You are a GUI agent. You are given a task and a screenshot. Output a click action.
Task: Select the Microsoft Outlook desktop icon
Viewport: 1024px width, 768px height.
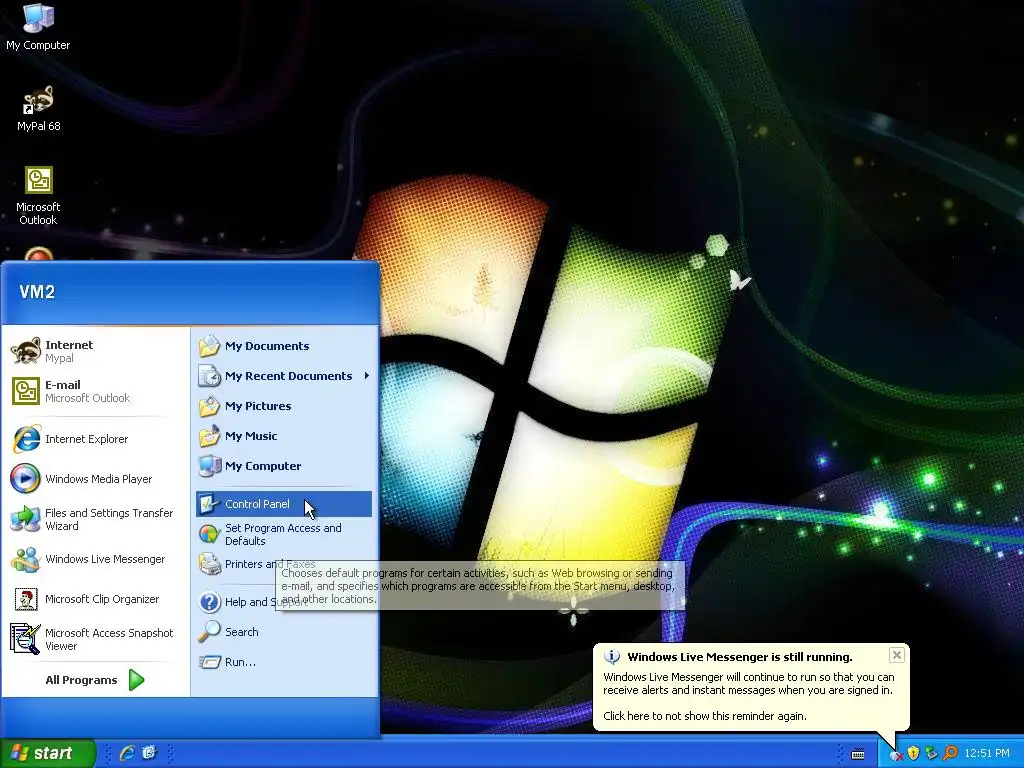(x=38, y=196)
